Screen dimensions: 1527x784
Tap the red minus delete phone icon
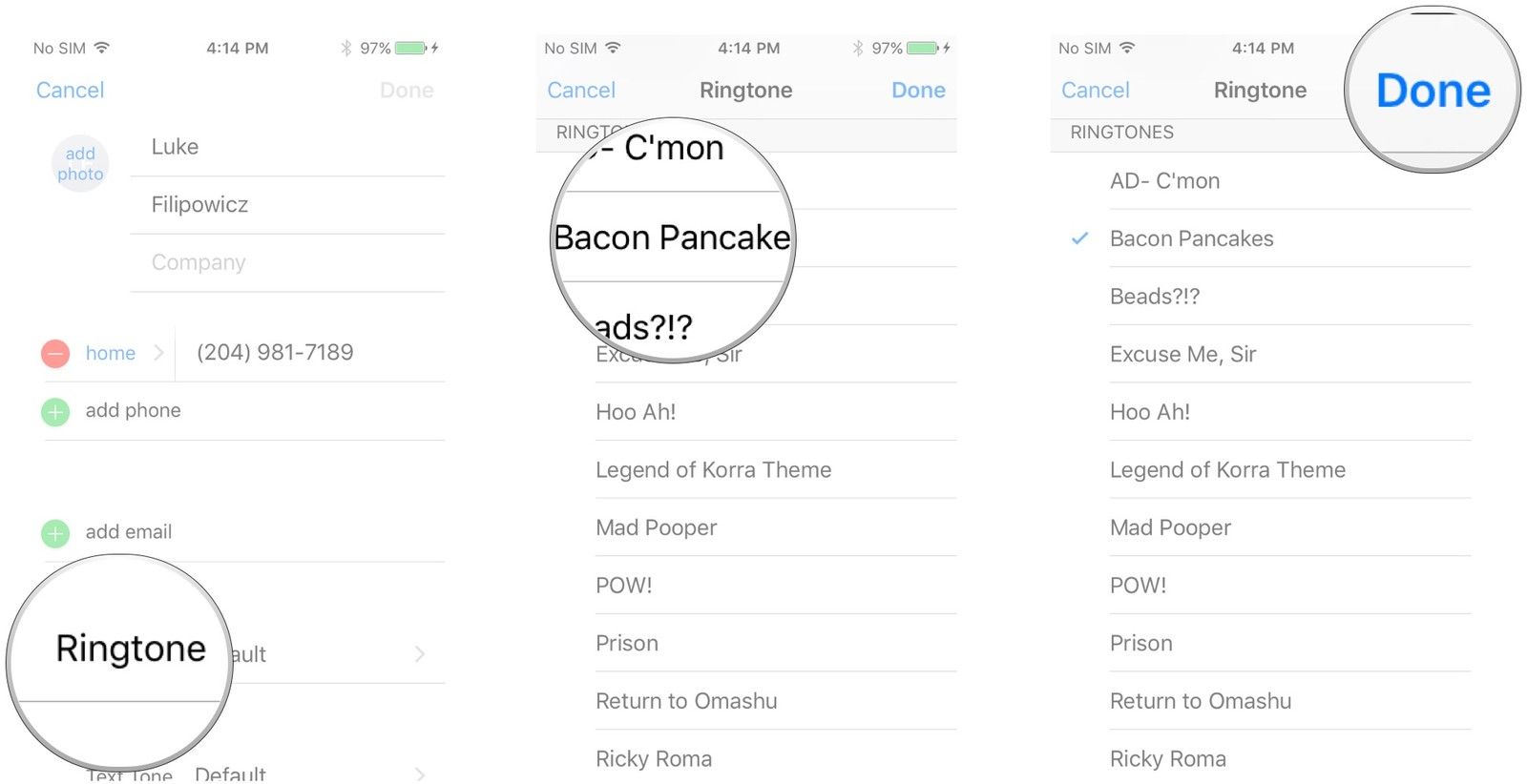point(55,354)
